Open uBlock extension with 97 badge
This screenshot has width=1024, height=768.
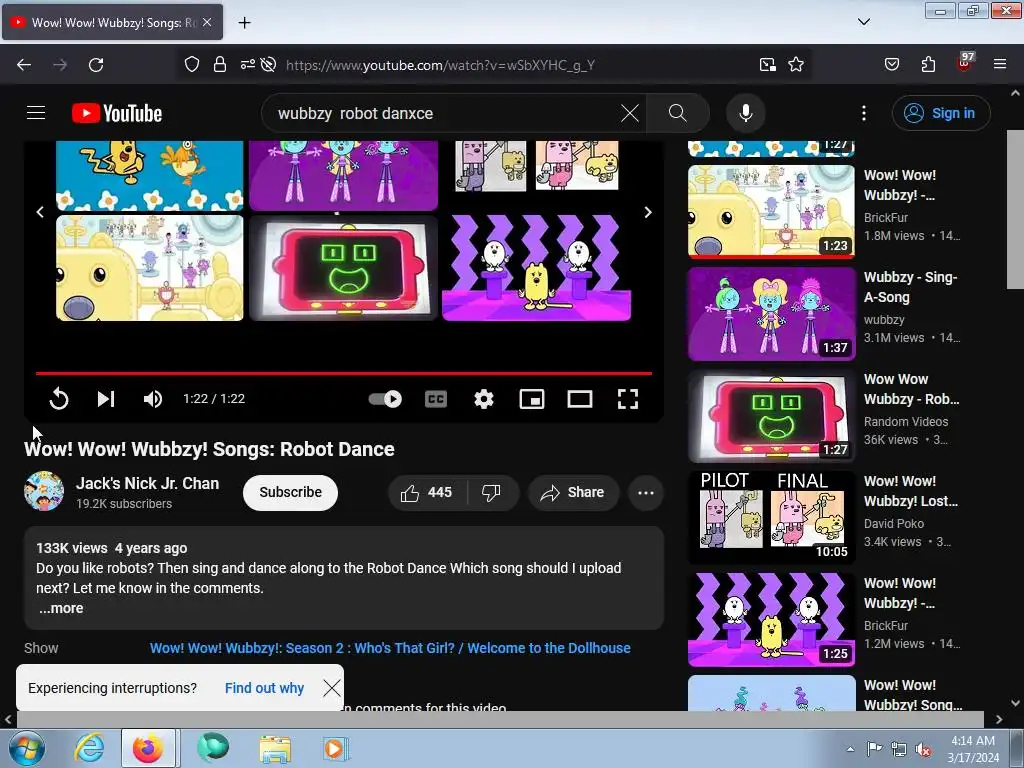point(964,63)
